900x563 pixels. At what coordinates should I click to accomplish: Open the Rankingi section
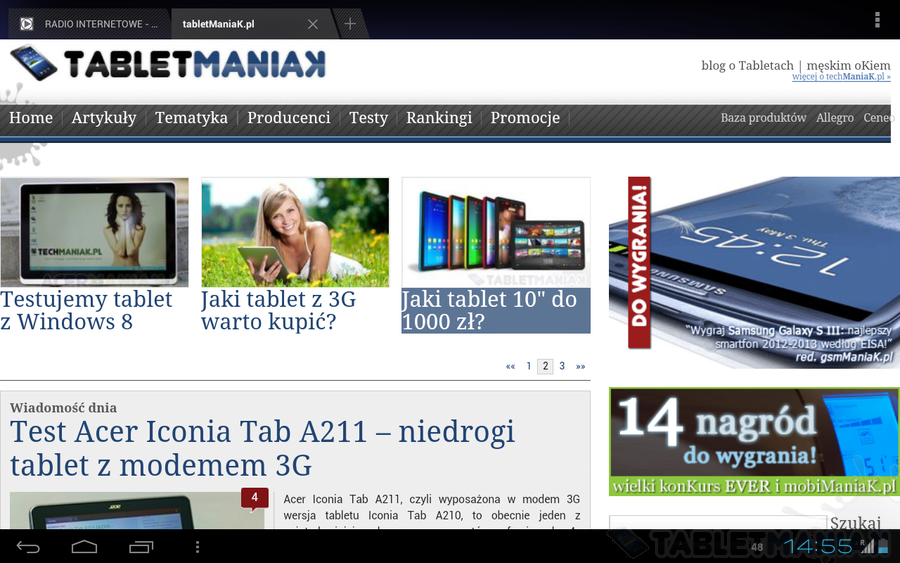point(439,118)
